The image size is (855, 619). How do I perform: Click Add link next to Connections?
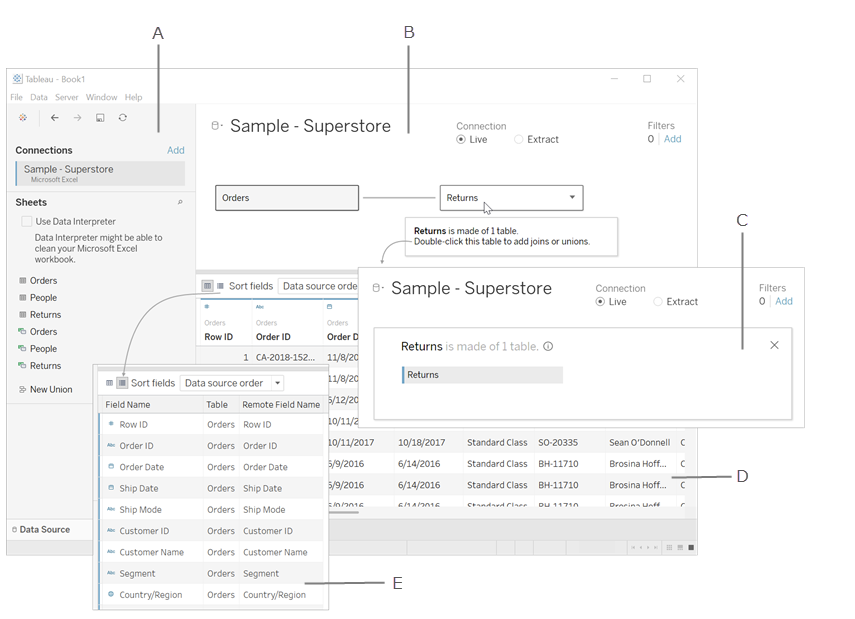pos(176,150)
